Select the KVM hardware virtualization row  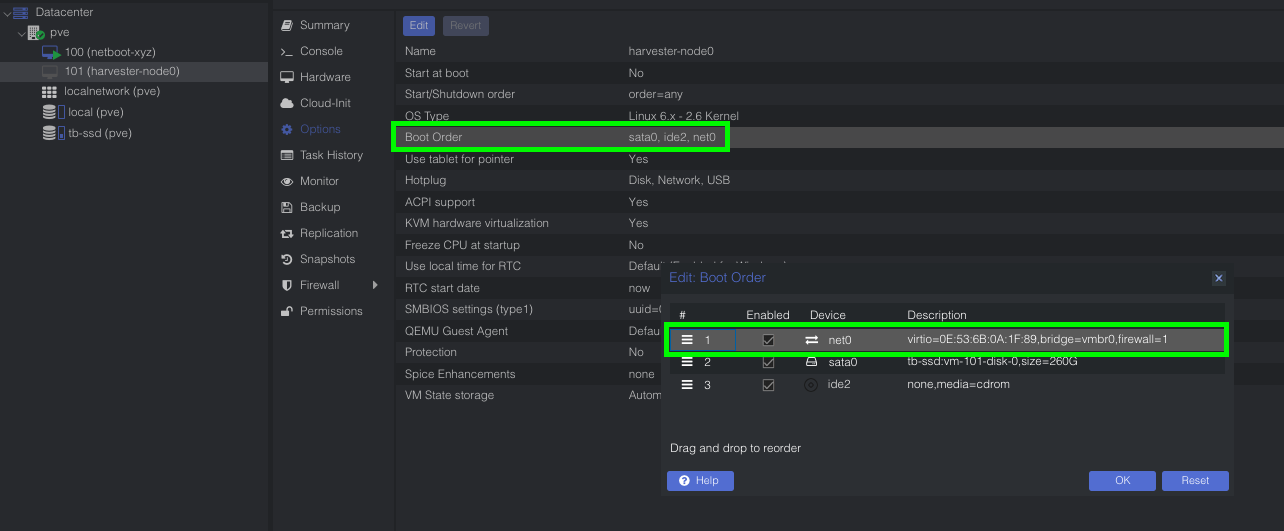click(840, 223)
